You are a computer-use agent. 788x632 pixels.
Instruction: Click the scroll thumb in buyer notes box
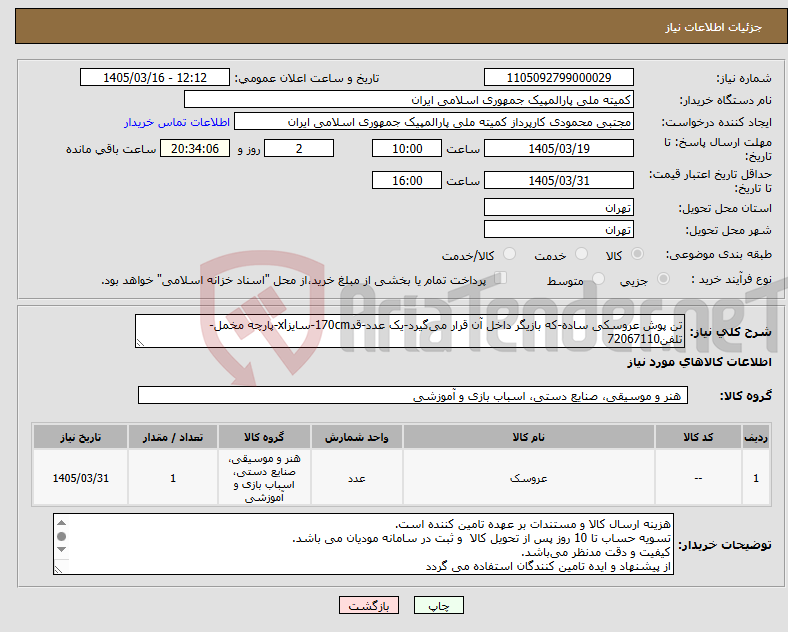(x=61, y=537)
